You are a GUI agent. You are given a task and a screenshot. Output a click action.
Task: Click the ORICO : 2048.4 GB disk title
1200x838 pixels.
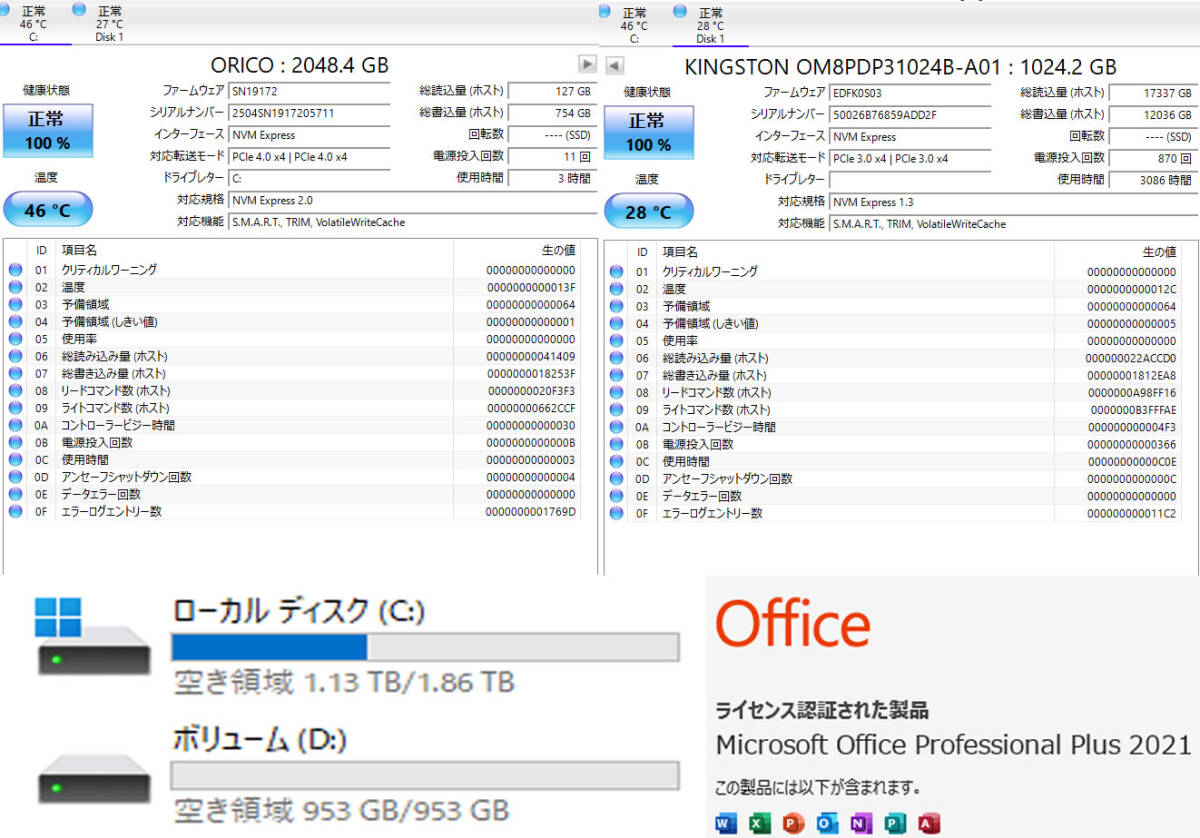(301, 66)
